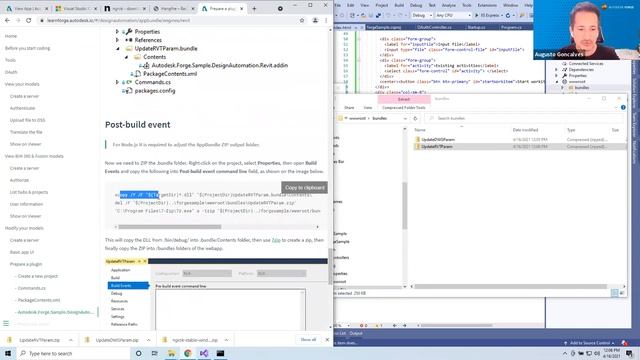Screen dimensions: 640x360
Task: Switch to the ngrok download tab
Action: [124, 9]
